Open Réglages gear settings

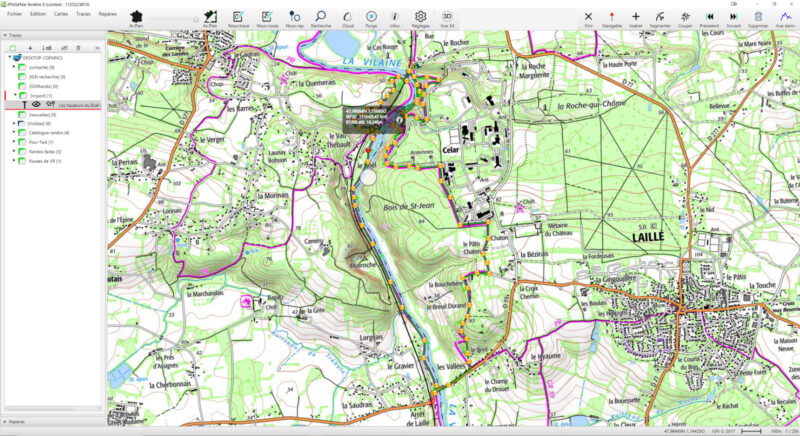click(x=421, y=18)
